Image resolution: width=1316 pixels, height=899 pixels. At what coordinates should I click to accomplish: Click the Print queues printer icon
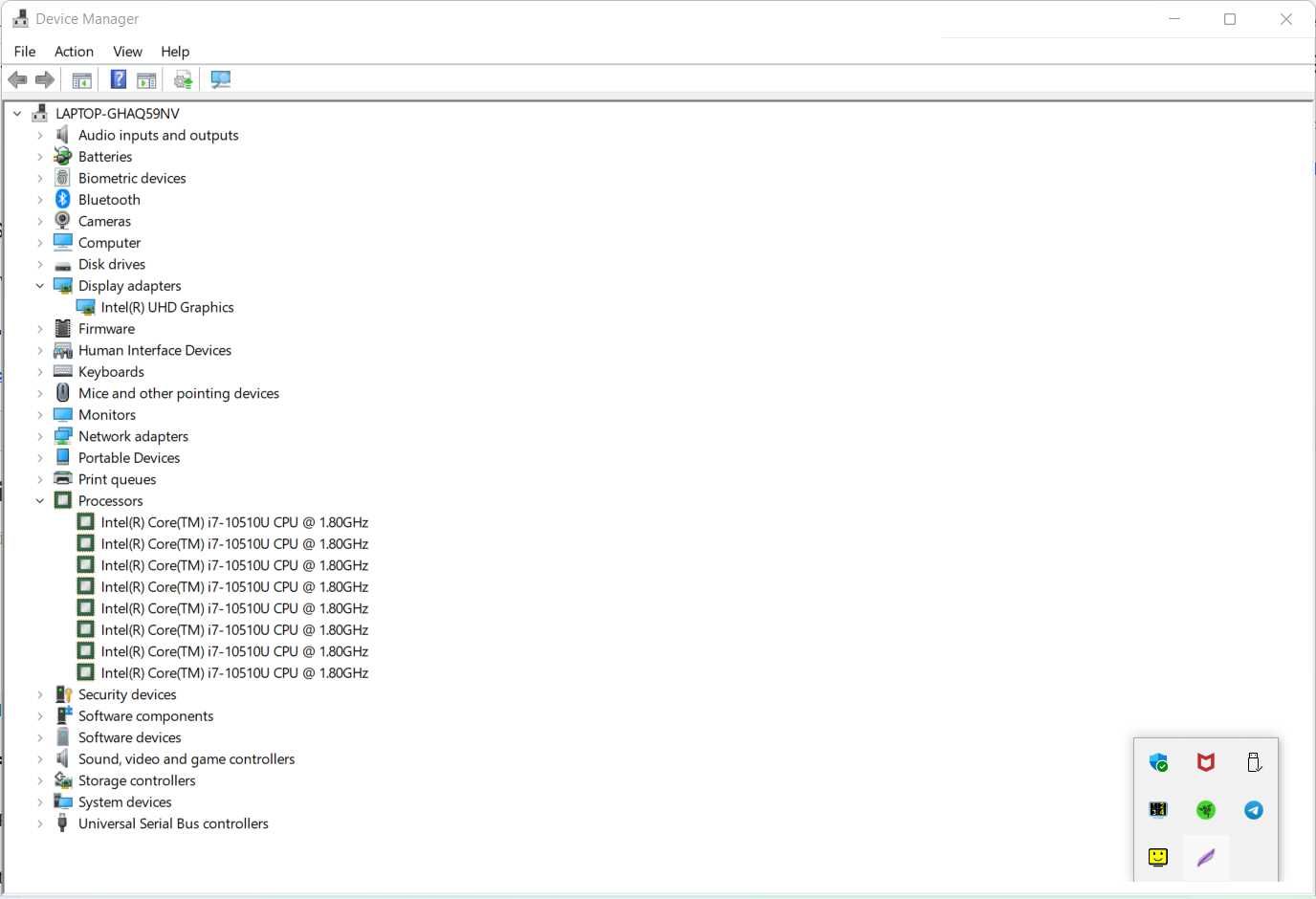(63, 479)
